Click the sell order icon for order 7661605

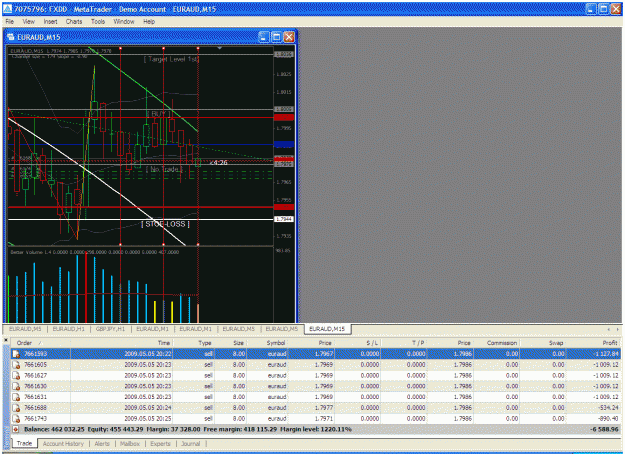point(16,365)
